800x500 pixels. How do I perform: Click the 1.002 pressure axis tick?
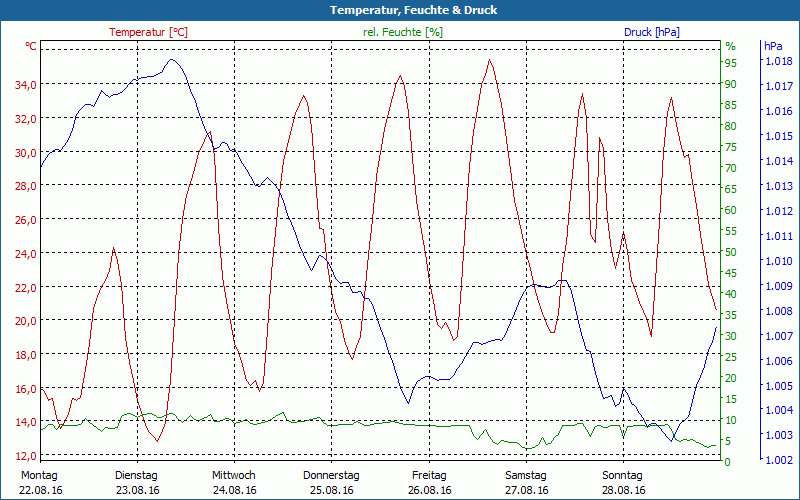click(x=778, y=459)
